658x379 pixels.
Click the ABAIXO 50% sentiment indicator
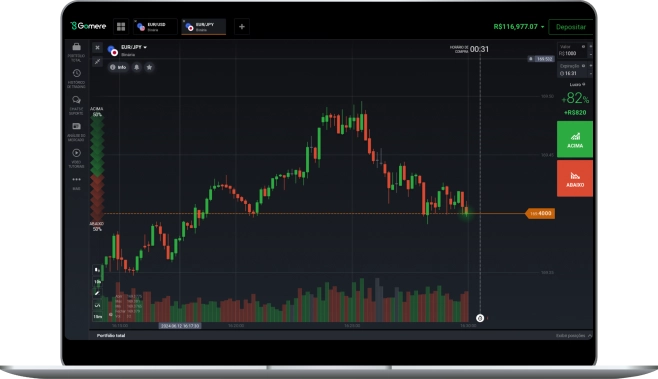(97, 227)
